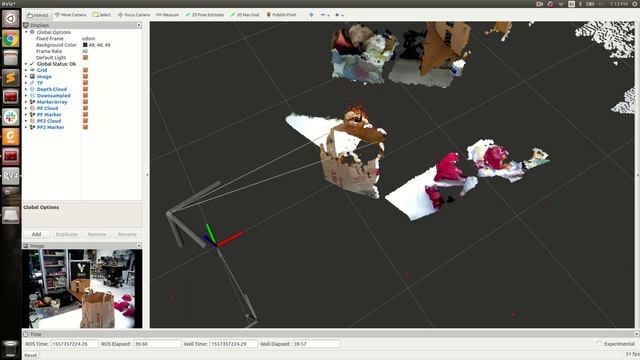Screen dimensions: 640x360
Task: Click the Global Status checkmark icon
Action: 32,64
